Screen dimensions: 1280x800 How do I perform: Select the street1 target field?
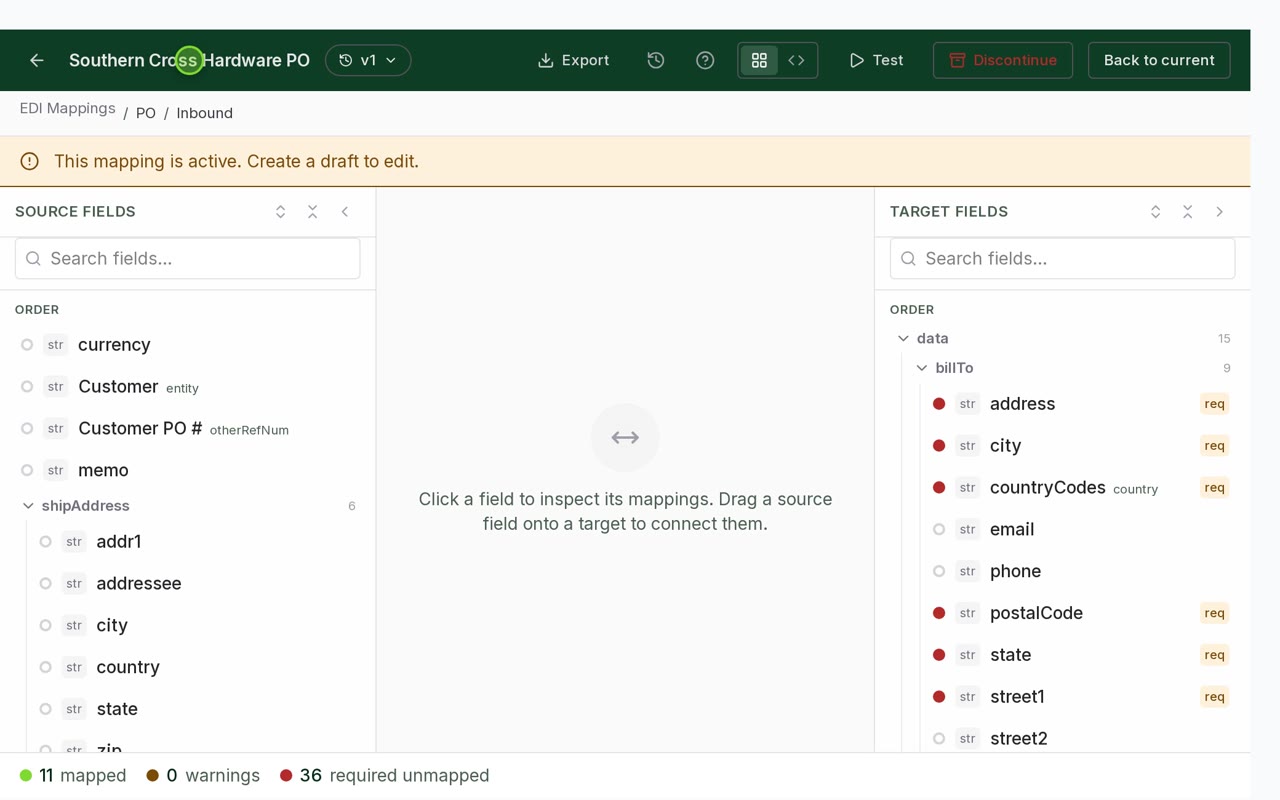click(1081, 697)
